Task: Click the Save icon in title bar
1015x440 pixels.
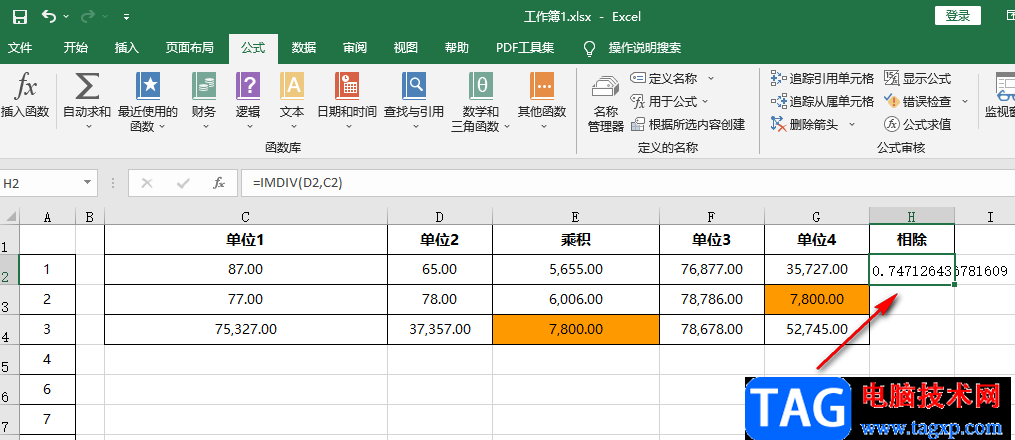Action: click(21, 16)
